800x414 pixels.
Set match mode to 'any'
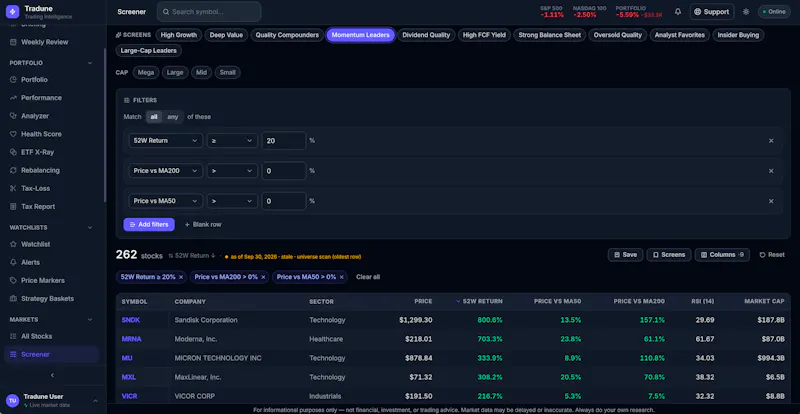pyautogui.click(x=173, y=117)
